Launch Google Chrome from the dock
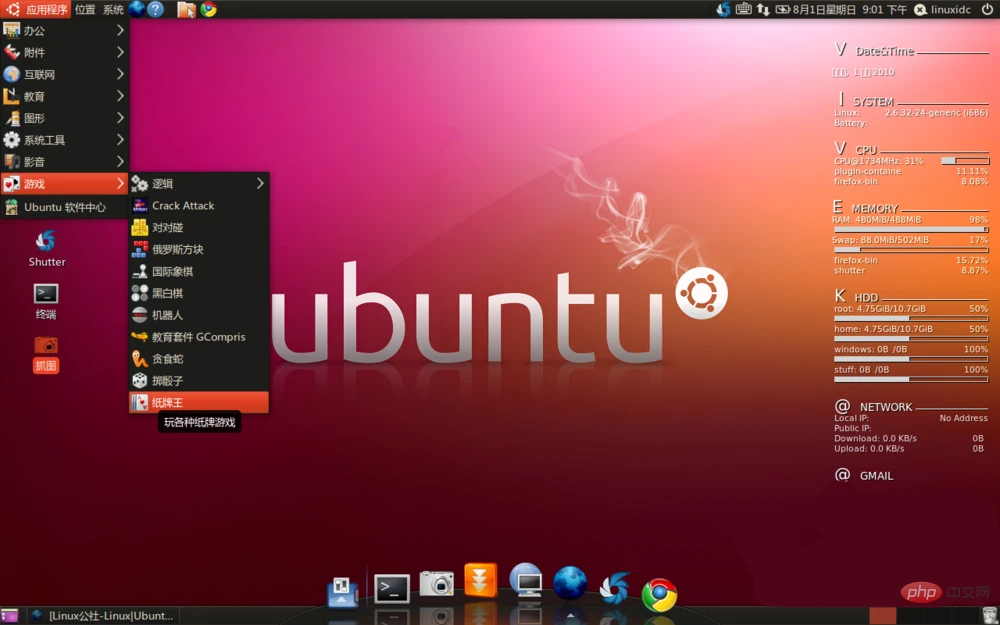The width and height of the screenshot is (1000, 625). [x=659, y=594]
